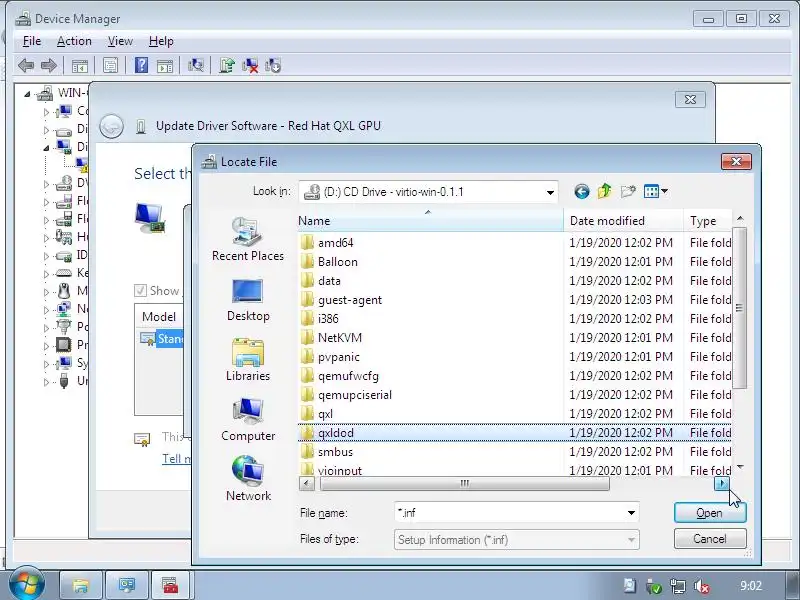The height and width of the screenshot is (600, 800).
Task: Click the Open button in Locate File
Action: coord(710,513)
